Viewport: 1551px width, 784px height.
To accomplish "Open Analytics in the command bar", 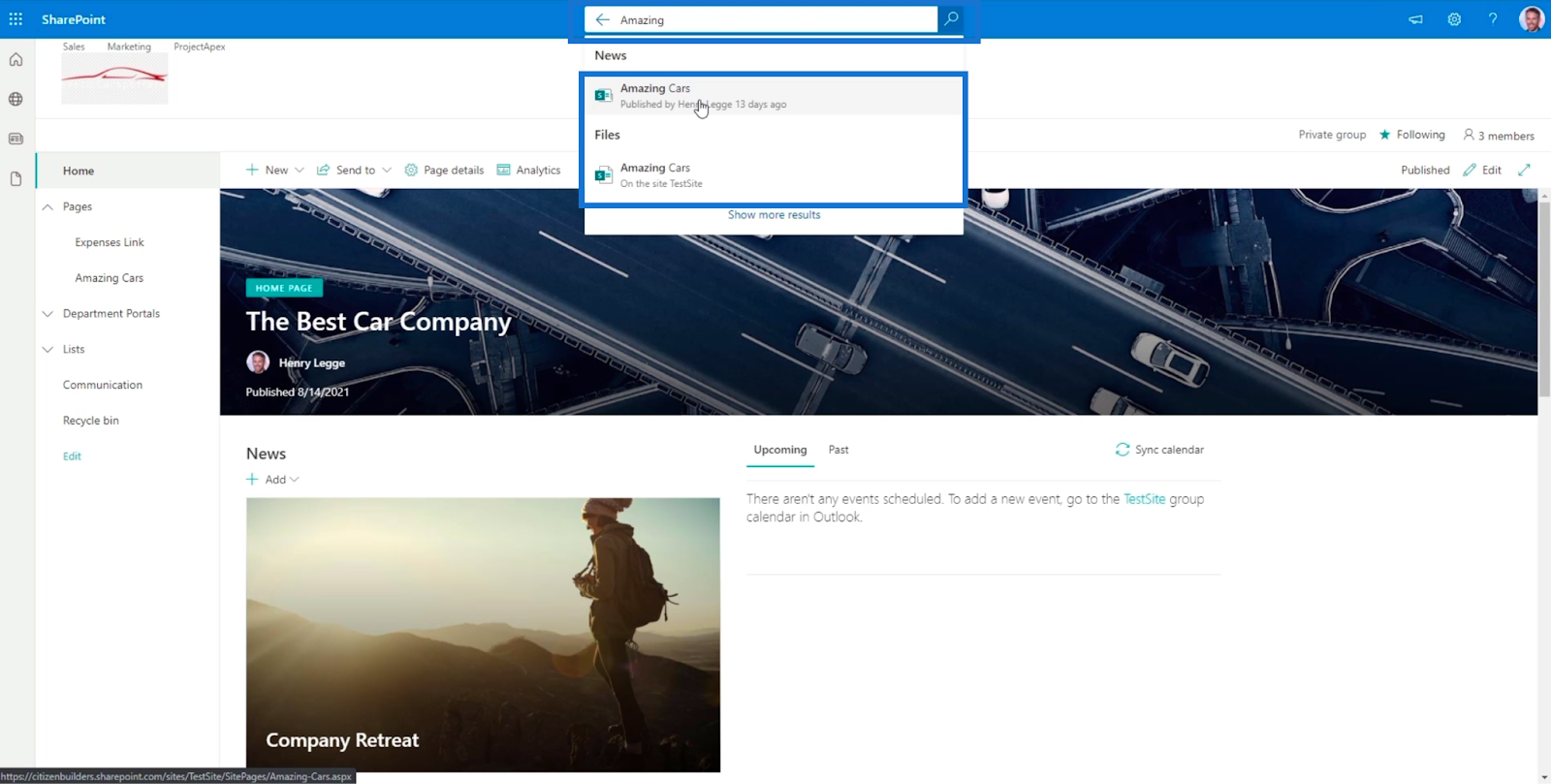I will [528, 170].
